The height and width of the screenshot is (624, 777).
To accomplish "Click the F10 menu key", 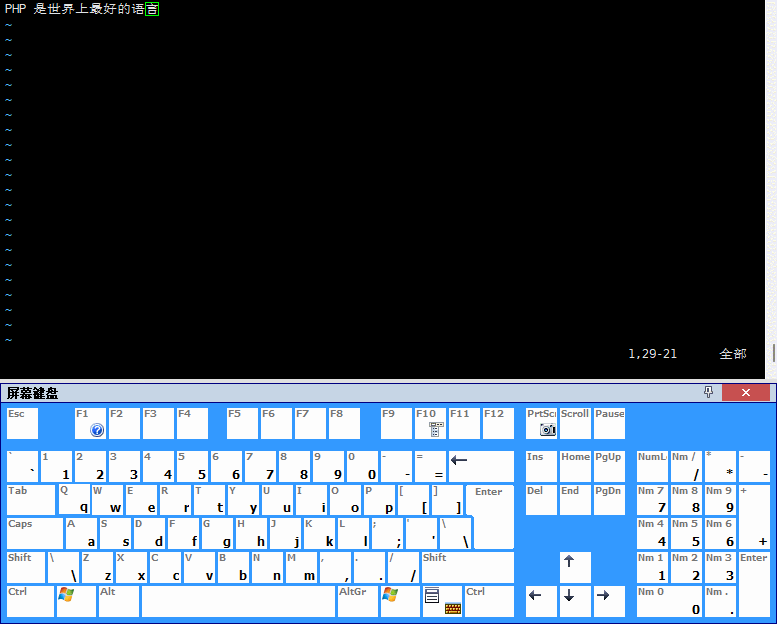I will coord(430,423).
